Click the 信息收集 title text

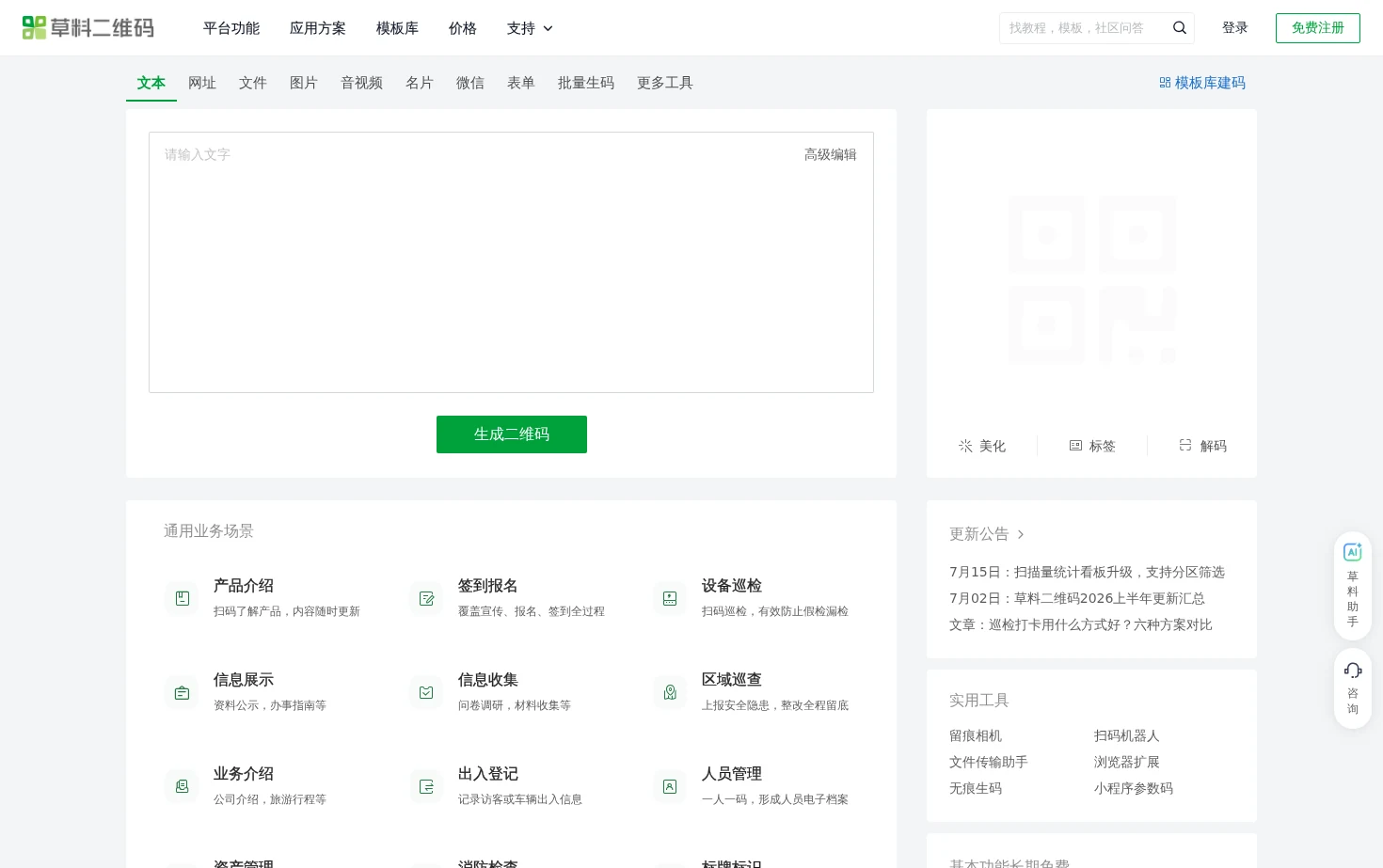[x=488, y=680]
